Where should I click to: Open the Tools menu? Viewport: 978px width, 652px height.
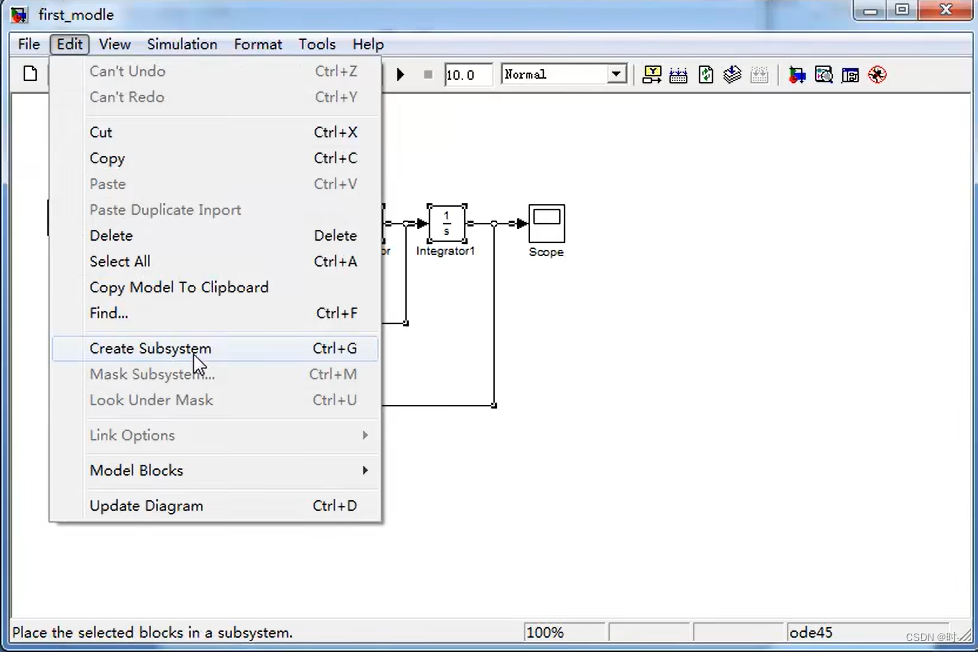coord(316,44)
